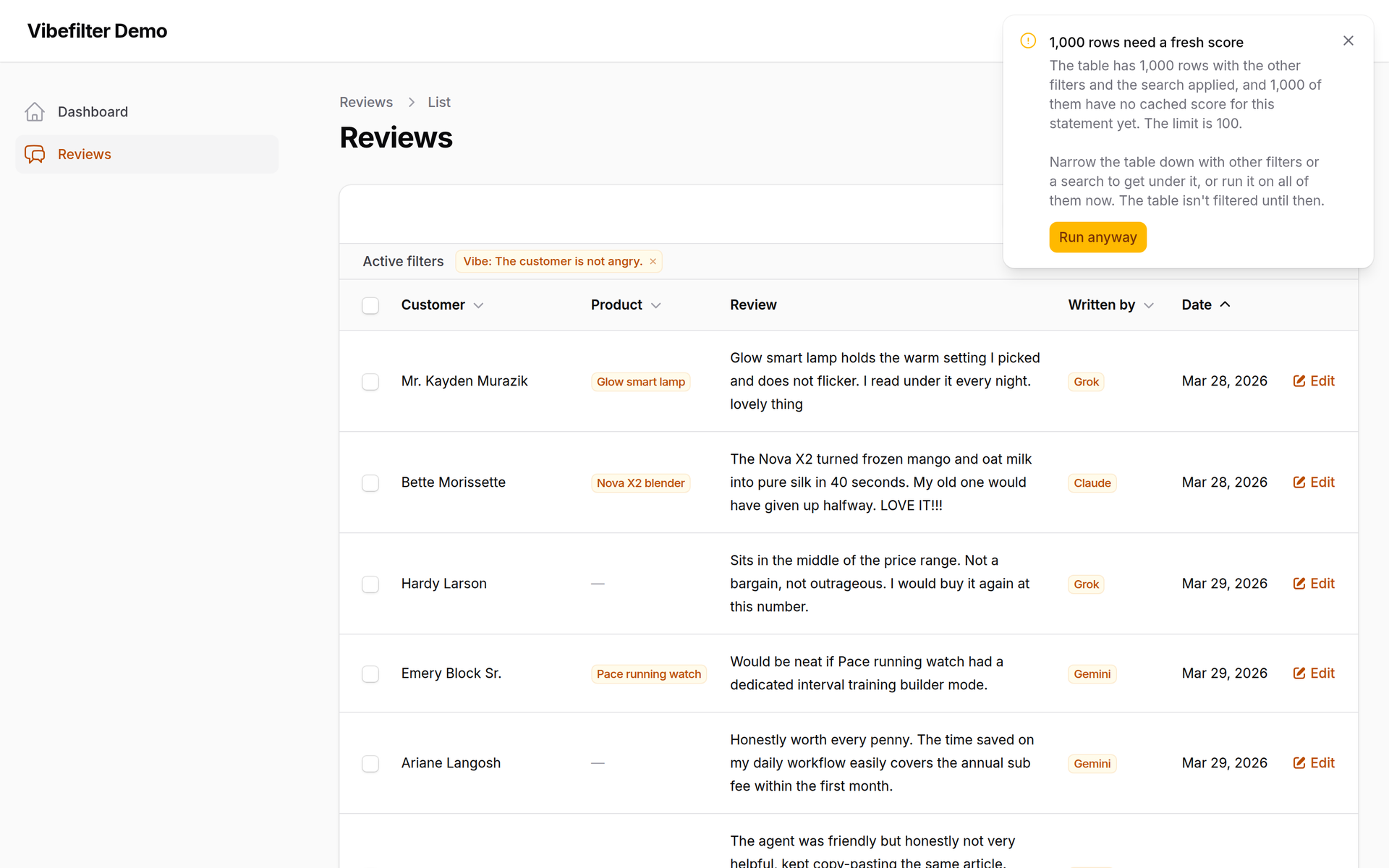
Task: Select the Mr. Kayden Murazik row checkbox
Action: coord(370,381)
